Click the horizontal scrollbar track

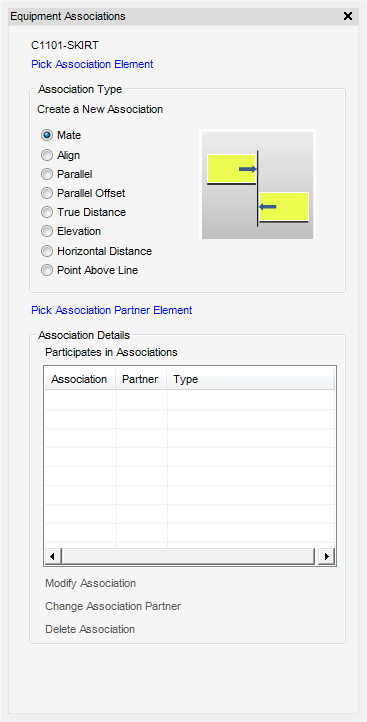click(189, 556)
